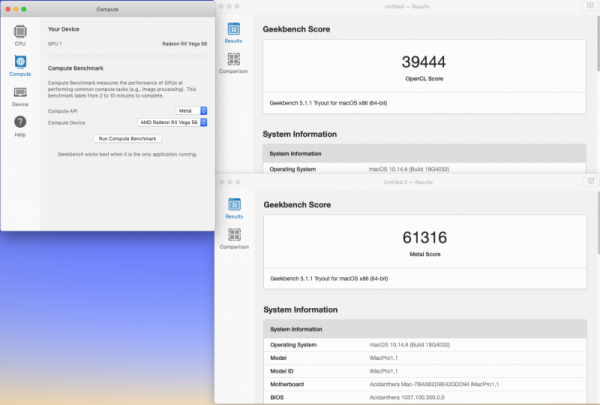Click 'OpenCL Score' label

coord(424,79)
